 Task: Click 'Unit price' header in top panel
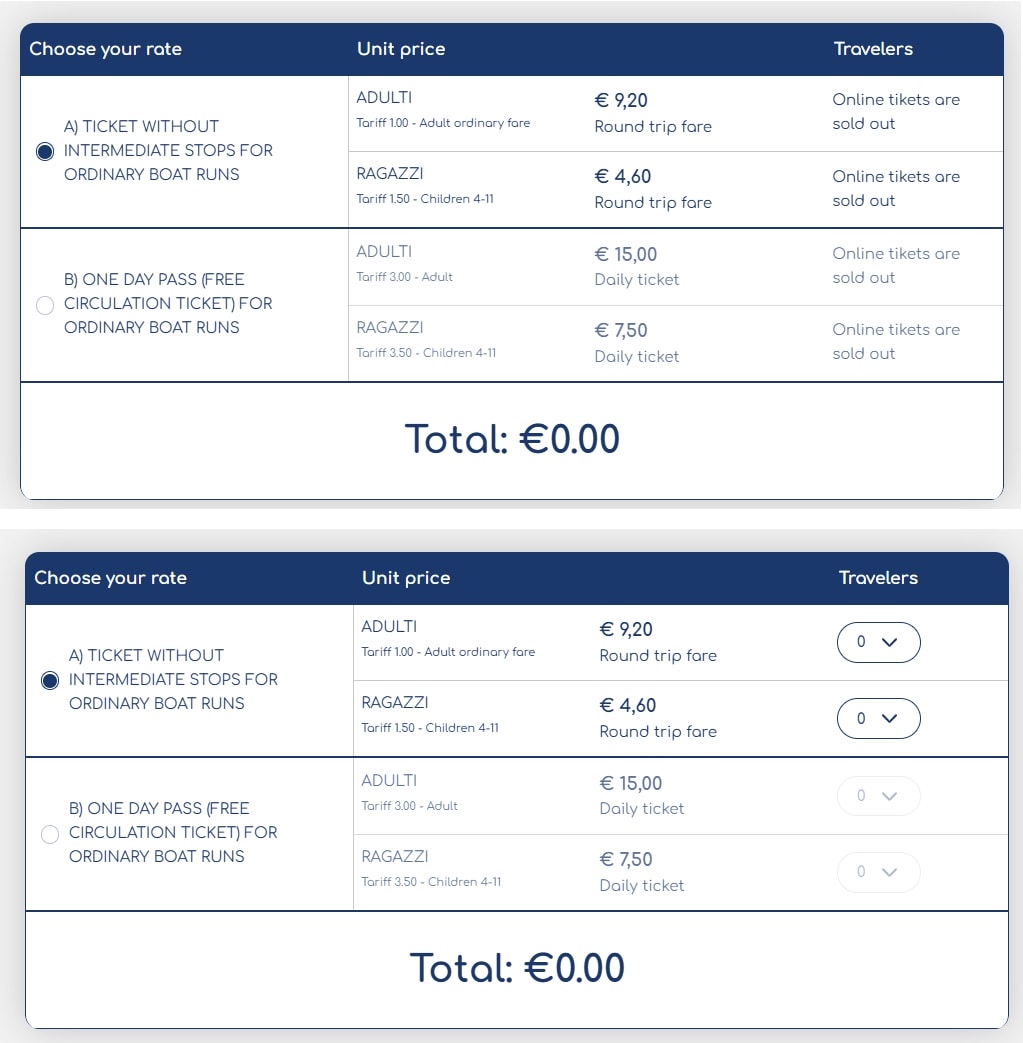click(401, 49)
